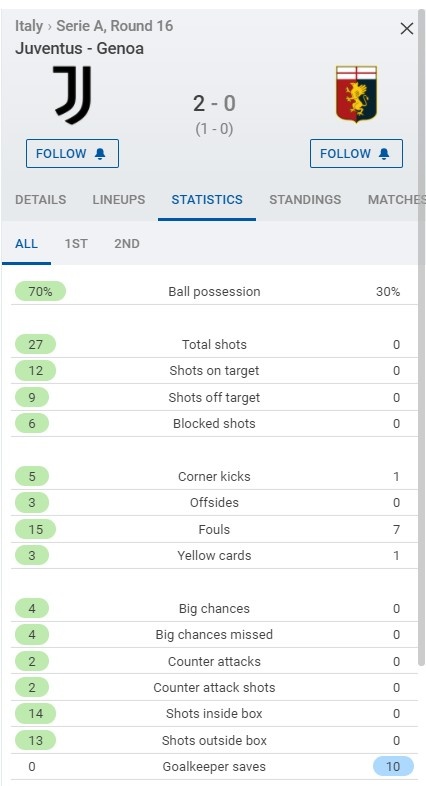Click the blue 10 goalkeeper saves badge
This screenshot has height=786, width=426.
coord(393,766)
